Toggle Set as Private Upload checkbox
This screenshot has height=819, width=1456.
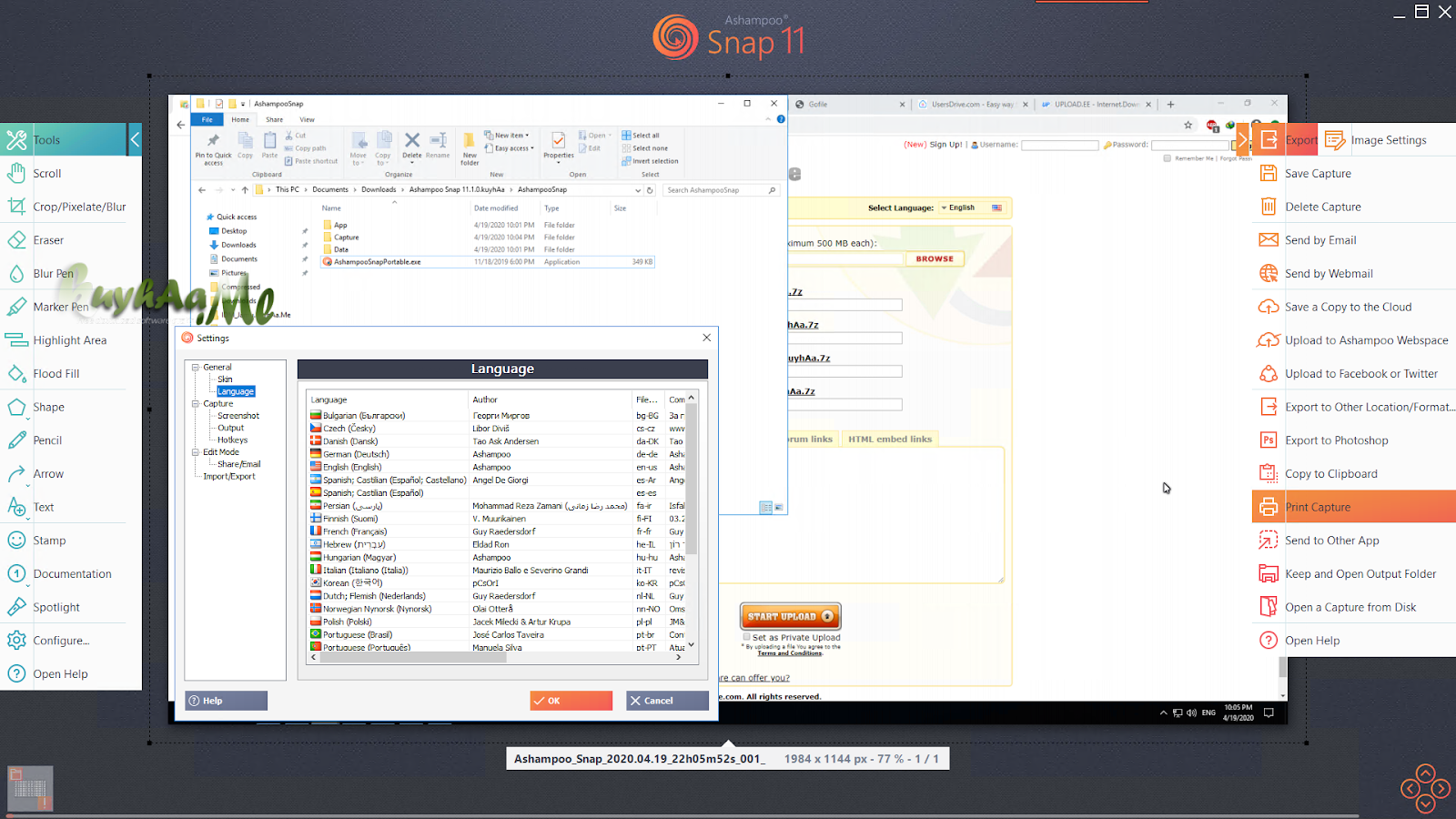click(747, 637)
